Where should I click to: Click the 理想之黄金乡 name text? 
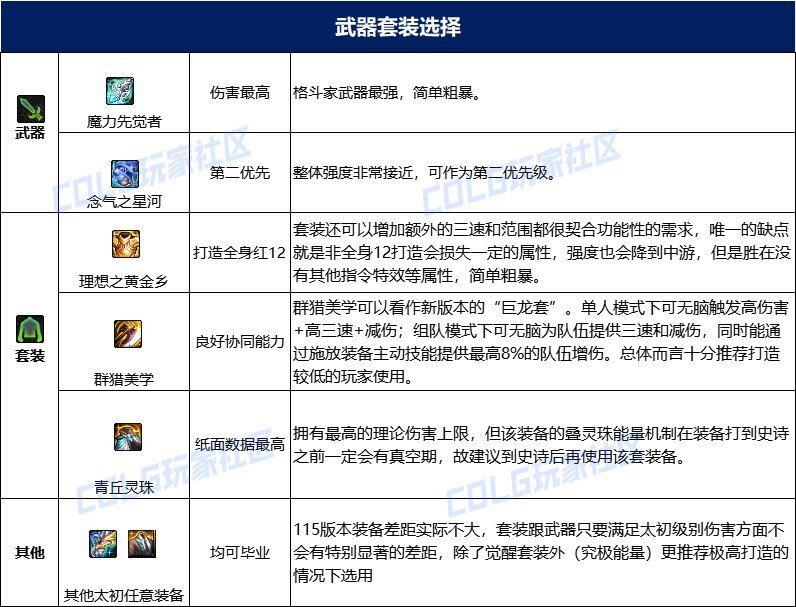124,281
